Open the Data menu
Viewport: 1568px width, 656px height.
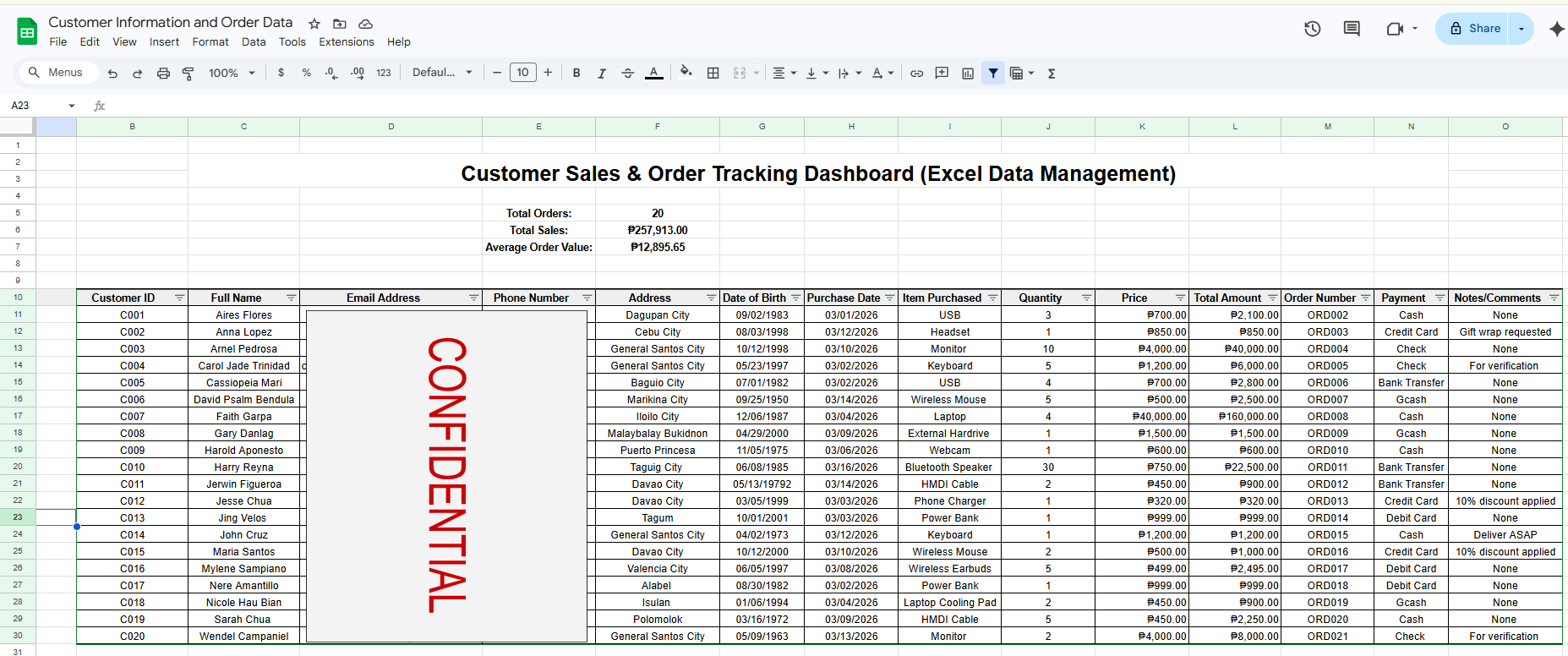pyautogui.click(x=254, y=42)
